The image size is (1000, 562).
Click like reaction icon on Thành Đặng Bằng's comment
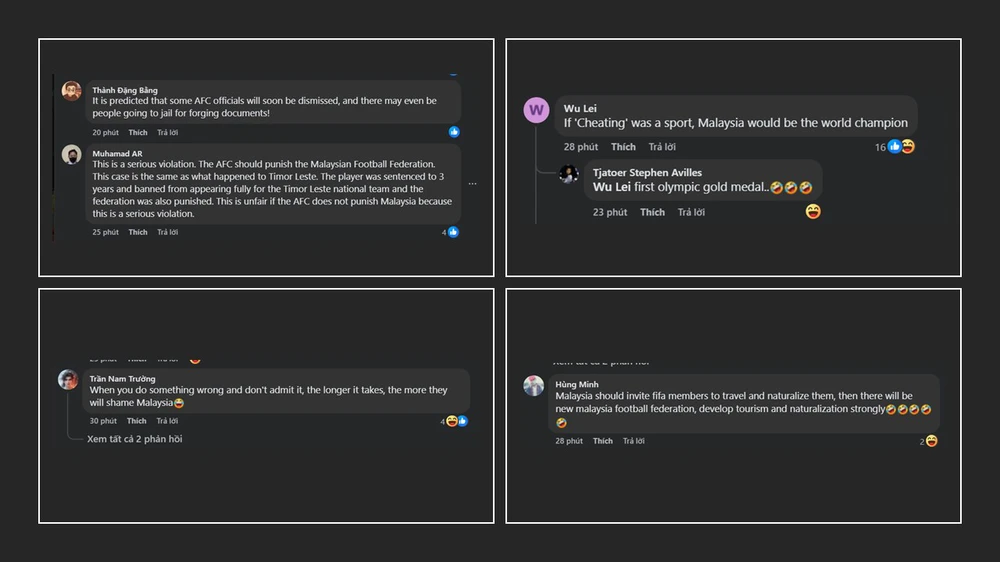pos(454,132)
